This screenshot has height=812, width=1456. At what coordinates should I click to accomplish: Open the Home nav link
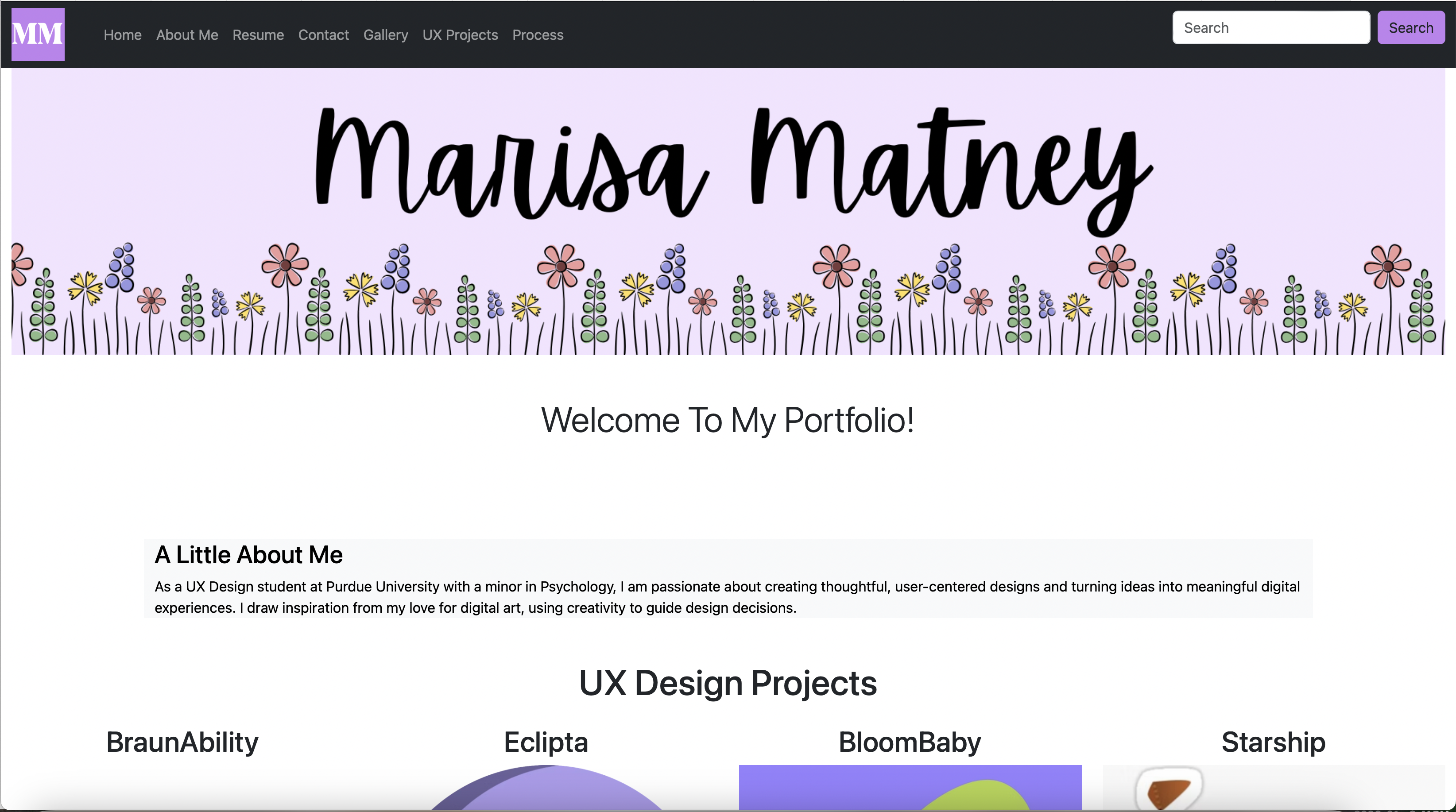coord(123,35)
